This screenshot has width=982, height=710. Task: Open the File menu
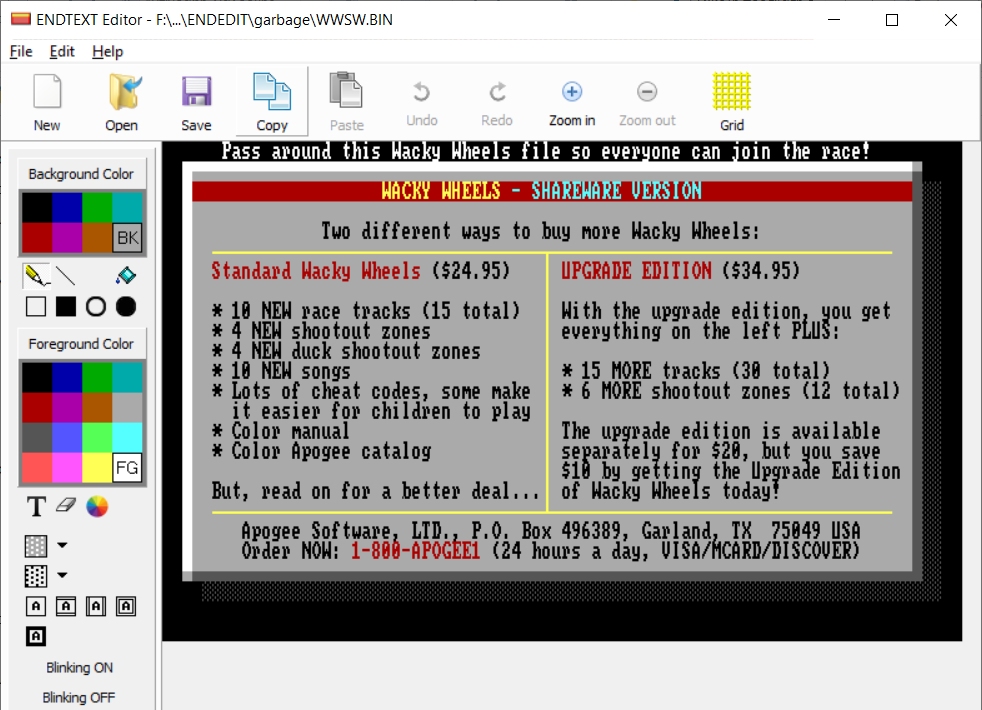pyautogui.click(x=21, y=51)
